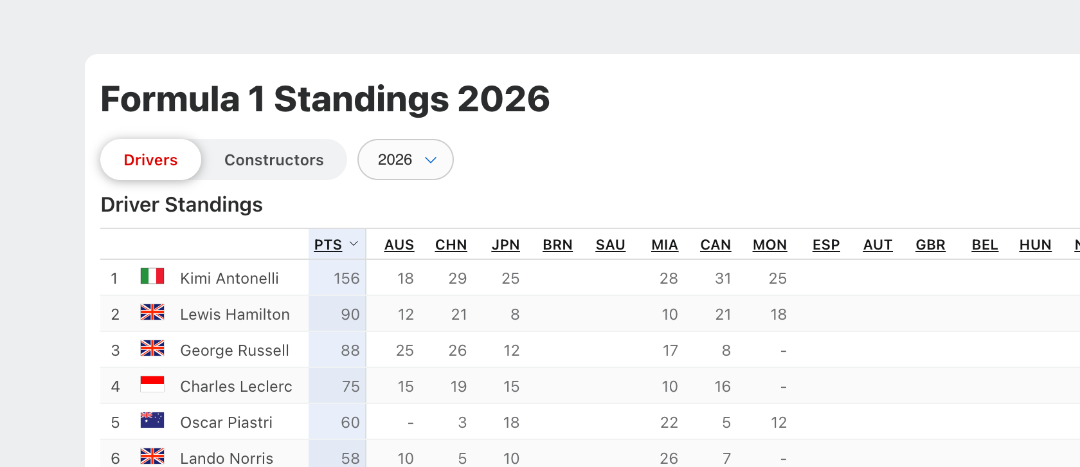Click Kimi Antonelli's Italian flag icon
Image resolution: width=1080 pixels, height=467 pixels.
pos(152,276)
